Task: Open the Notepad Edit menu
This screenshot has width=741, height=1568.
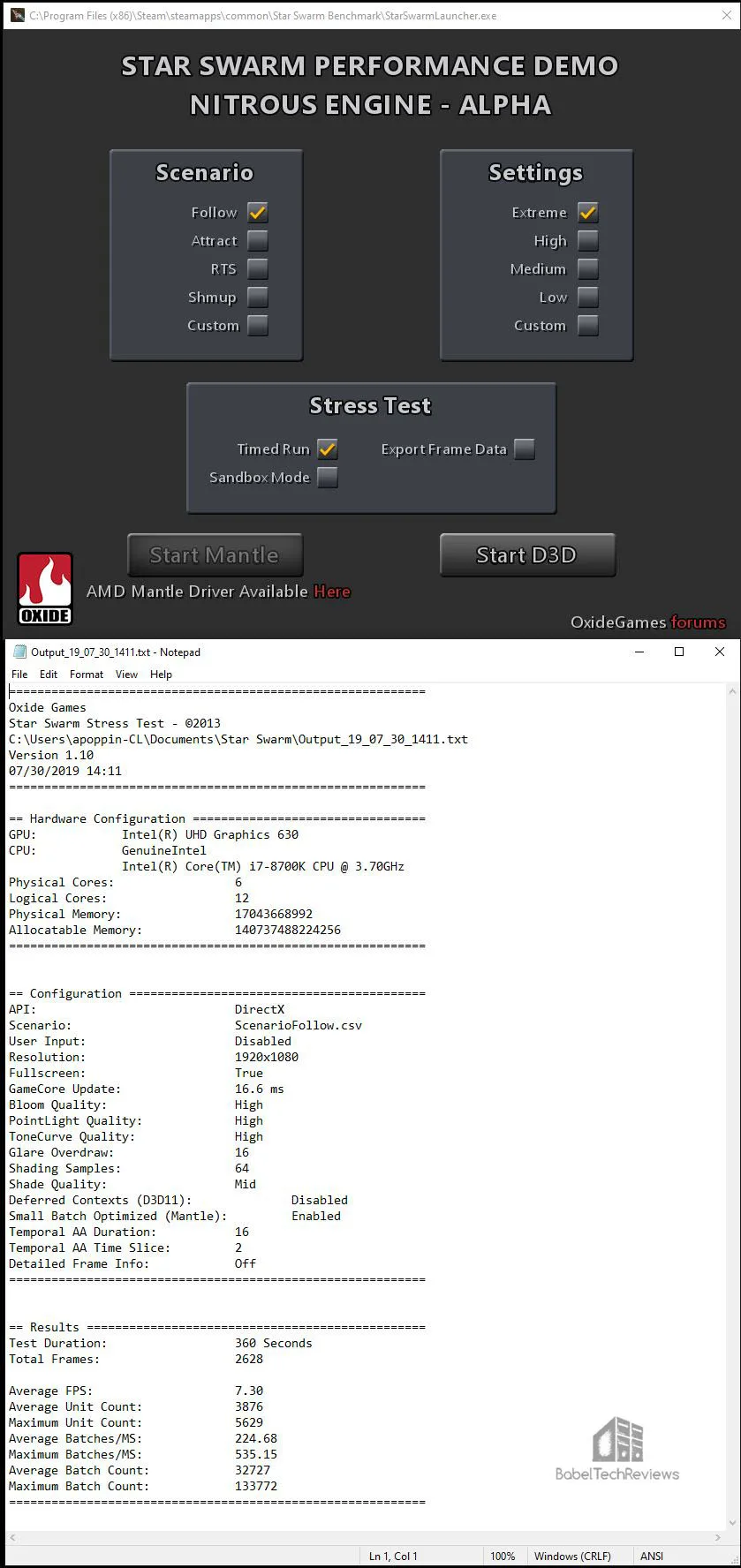Action: [x=49, y=675]
